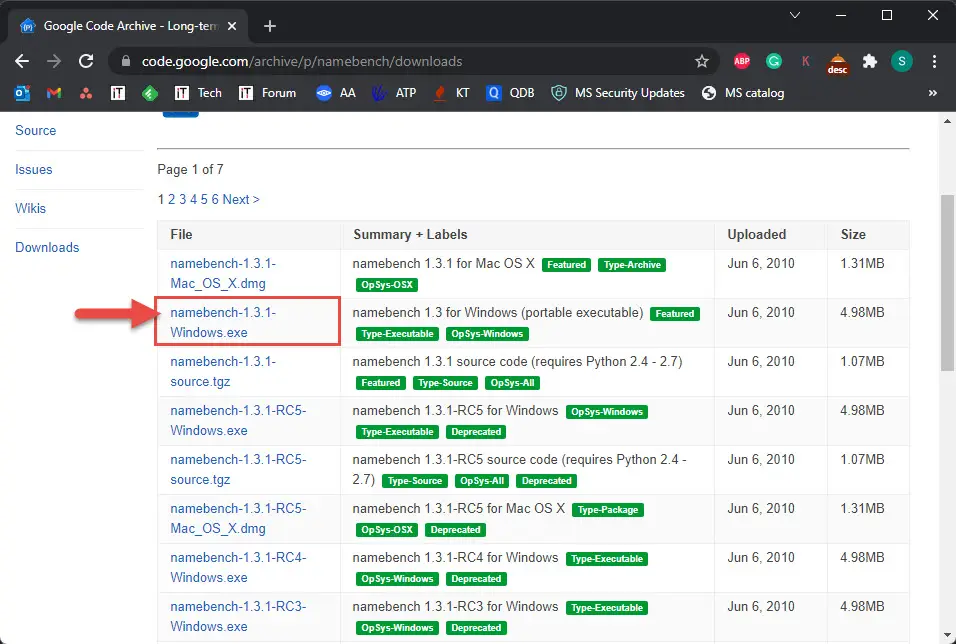Image resolution: width=956 pixels, height=644 pixels.
Task: Jump to page 4 of downloads
Action: pyautogui.click(x=193, y=199)
